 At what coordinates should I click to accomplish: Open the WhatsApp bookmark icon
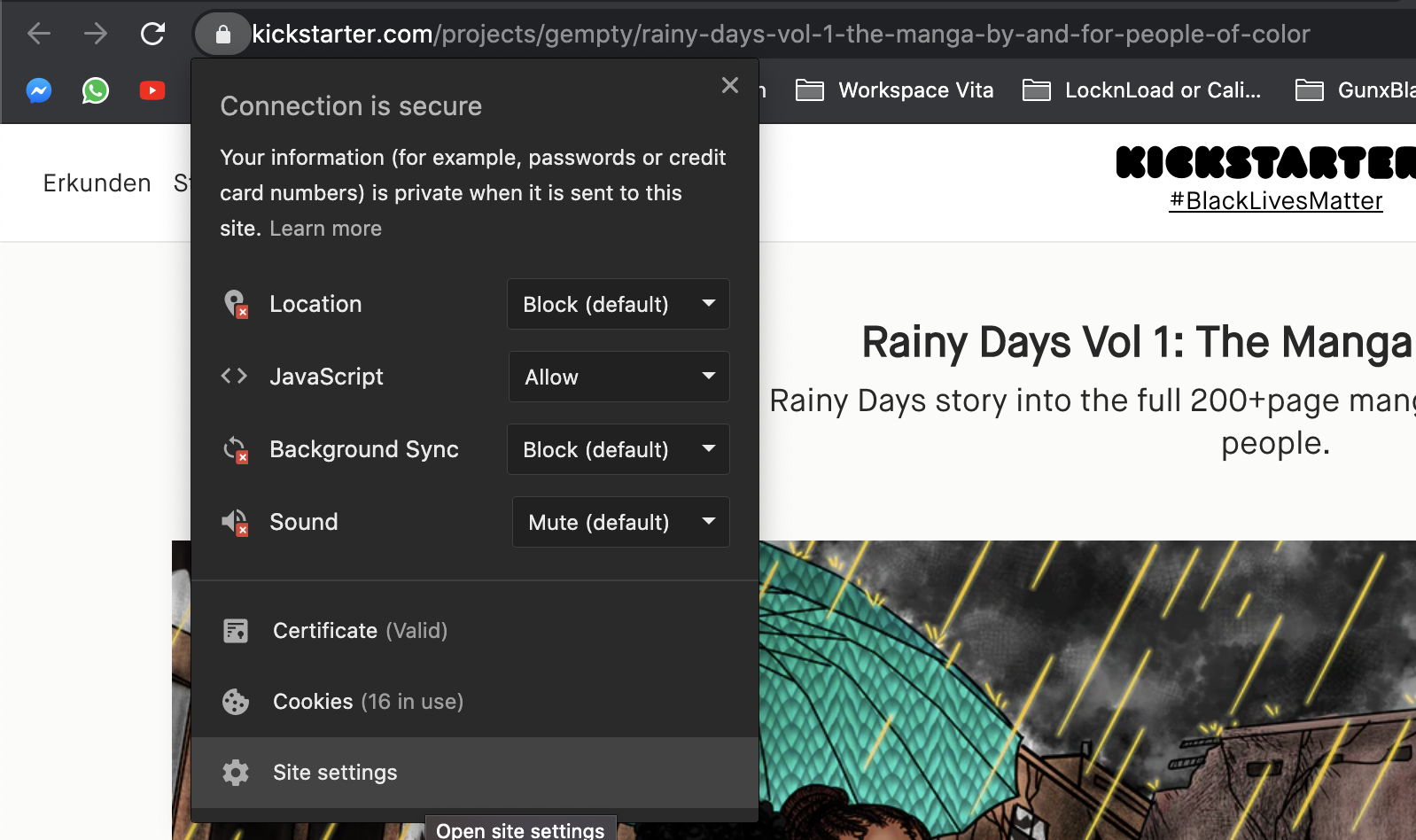[96, 90]
